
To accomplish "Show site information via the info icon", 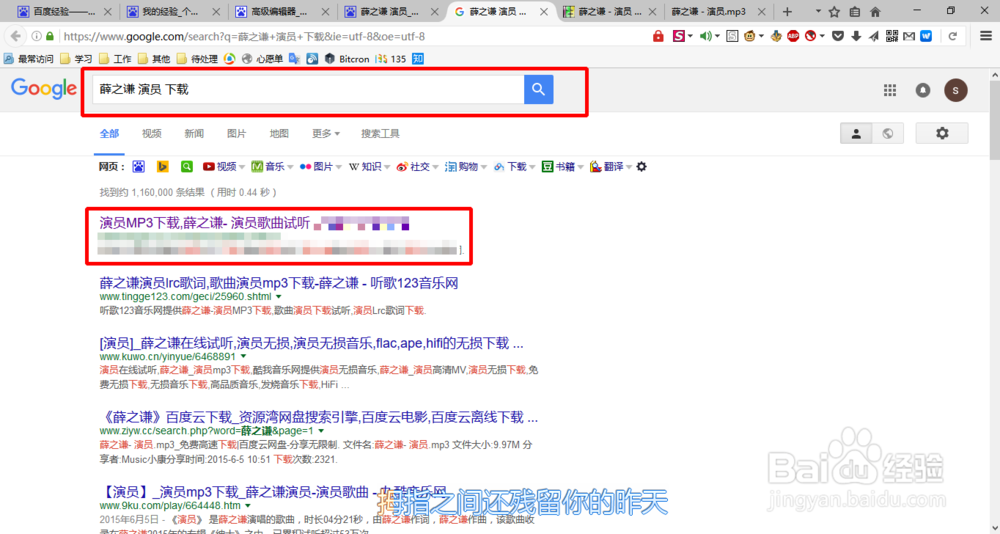I will pyautogui.click(x=36, y=36).
